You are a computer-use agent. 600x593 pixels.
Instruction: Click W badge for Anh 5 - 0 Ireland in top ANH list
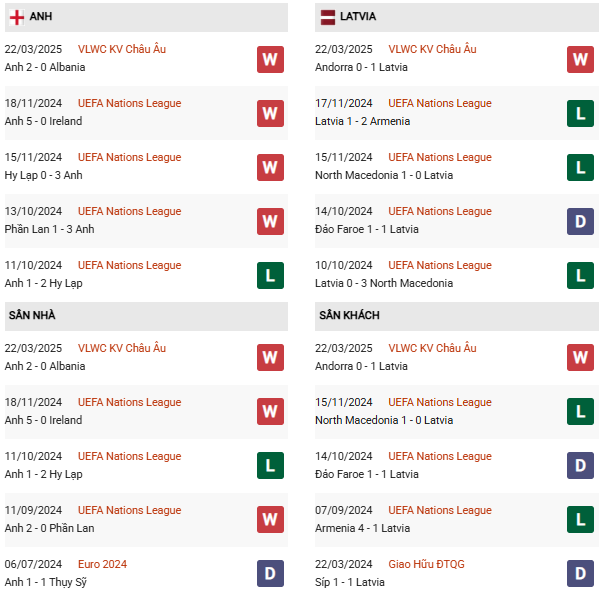click(270, 114)
